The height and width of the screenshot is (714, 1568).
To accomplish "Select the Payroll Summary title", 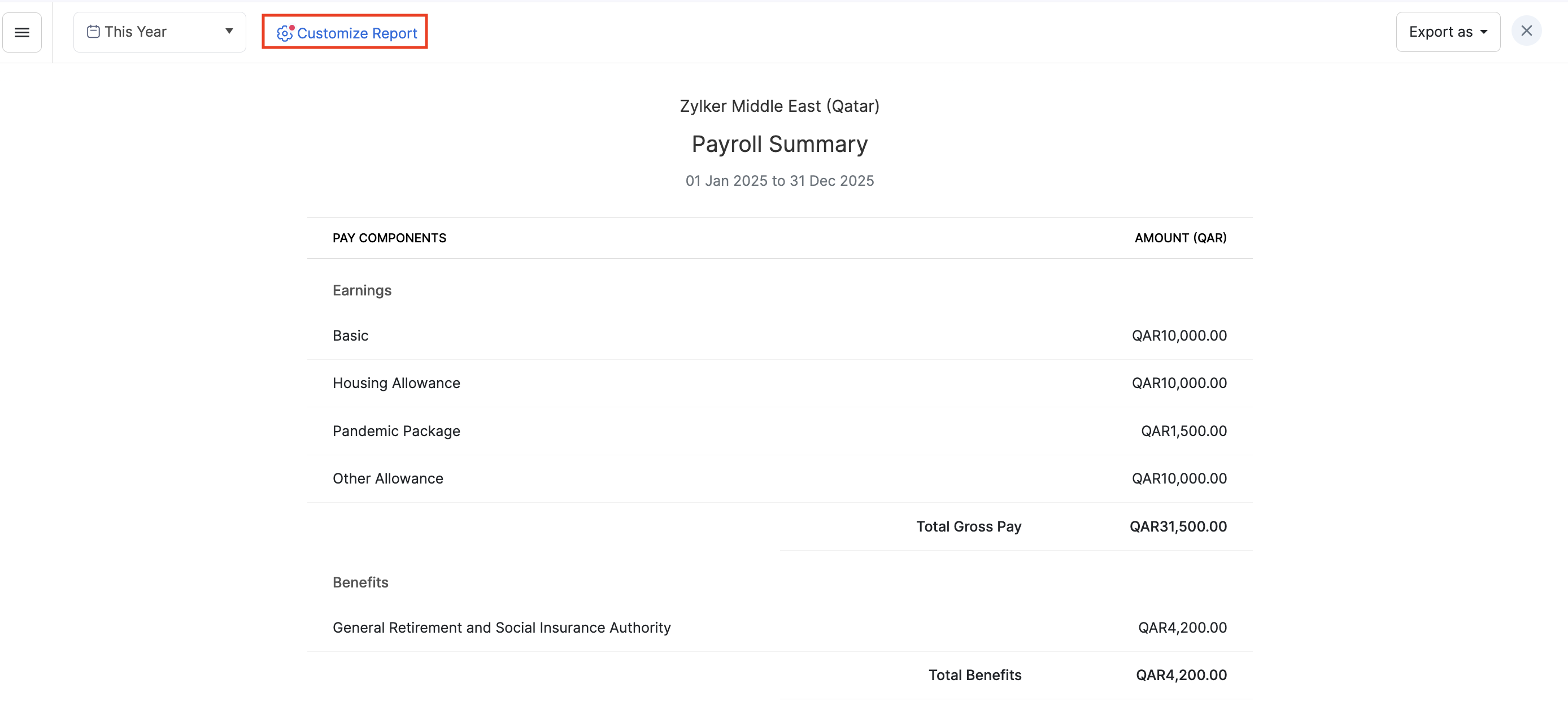I will point(779,144).
